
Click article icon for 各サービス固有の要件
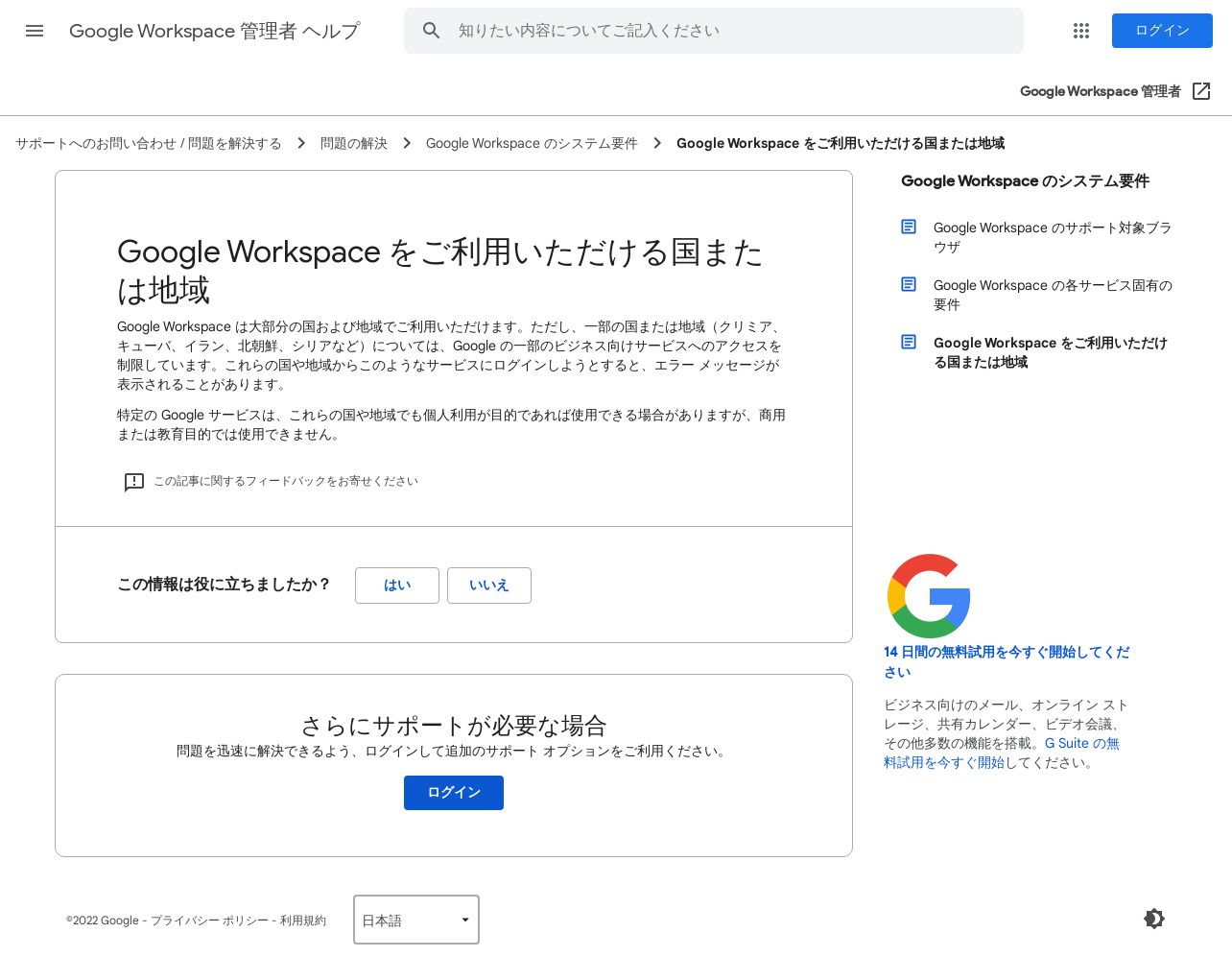click(x=909, y=285)
